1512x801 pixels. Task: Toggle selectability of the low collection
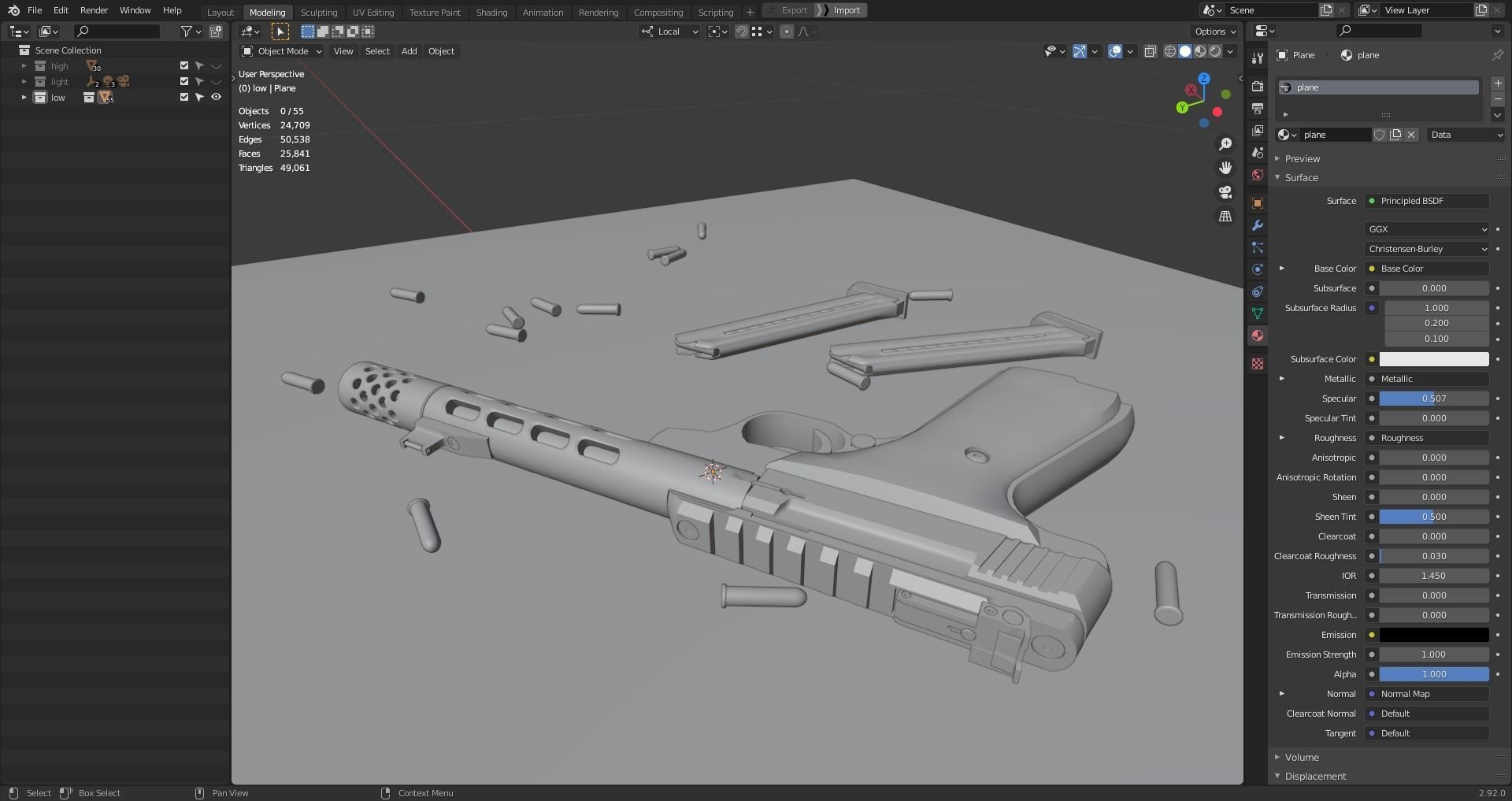point(200,98)
